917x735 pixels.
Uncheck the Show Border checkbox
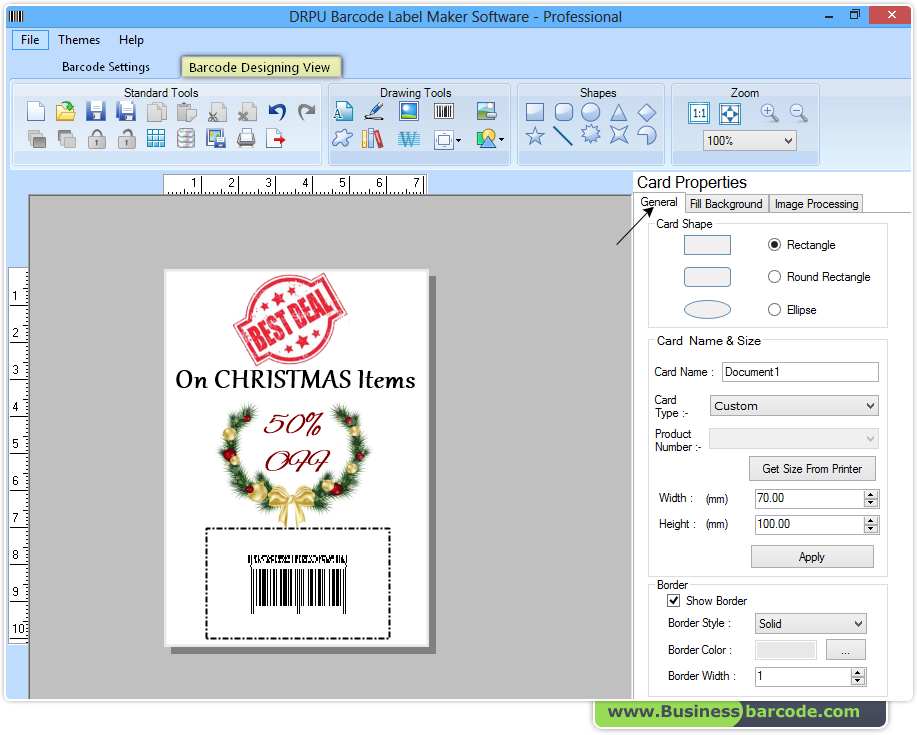click(x=674, y=601)
